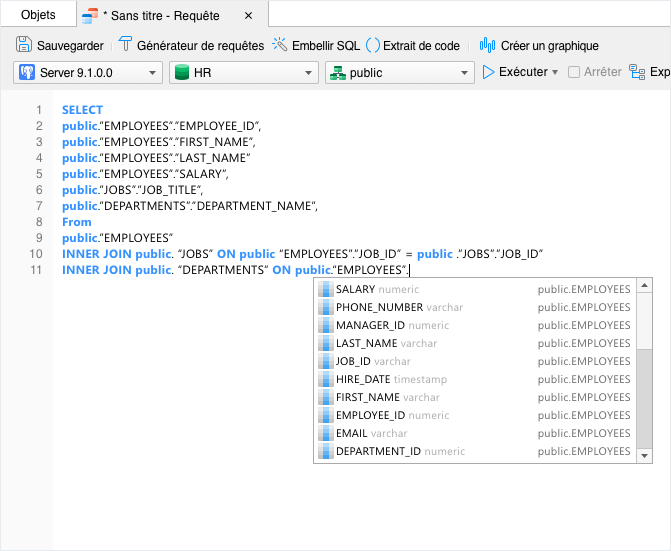Image resolution: width=671 pixels, height=551 pixels.
Task: Click the column icon beside PHONE_NUMBER
Action: tap(326, 307)
